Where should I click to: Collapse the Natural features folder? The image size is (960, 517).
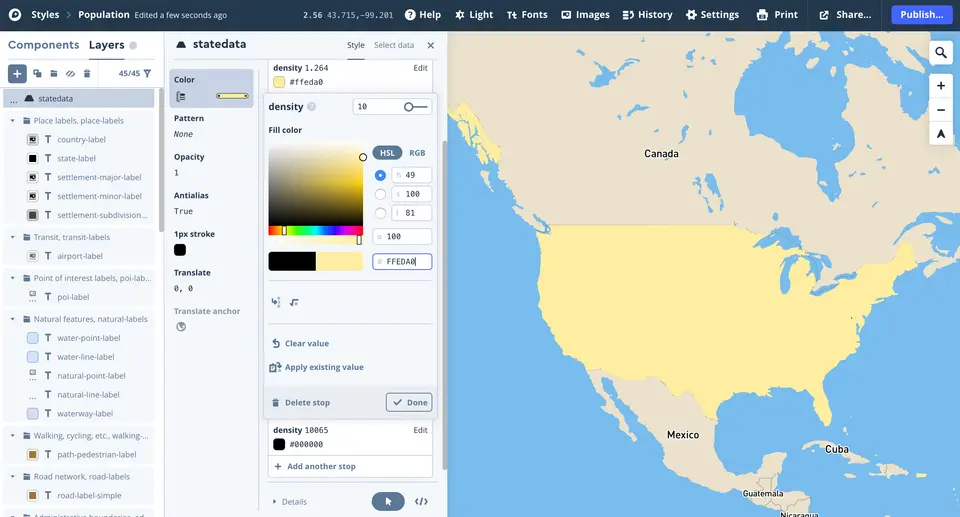coord(13,319)
